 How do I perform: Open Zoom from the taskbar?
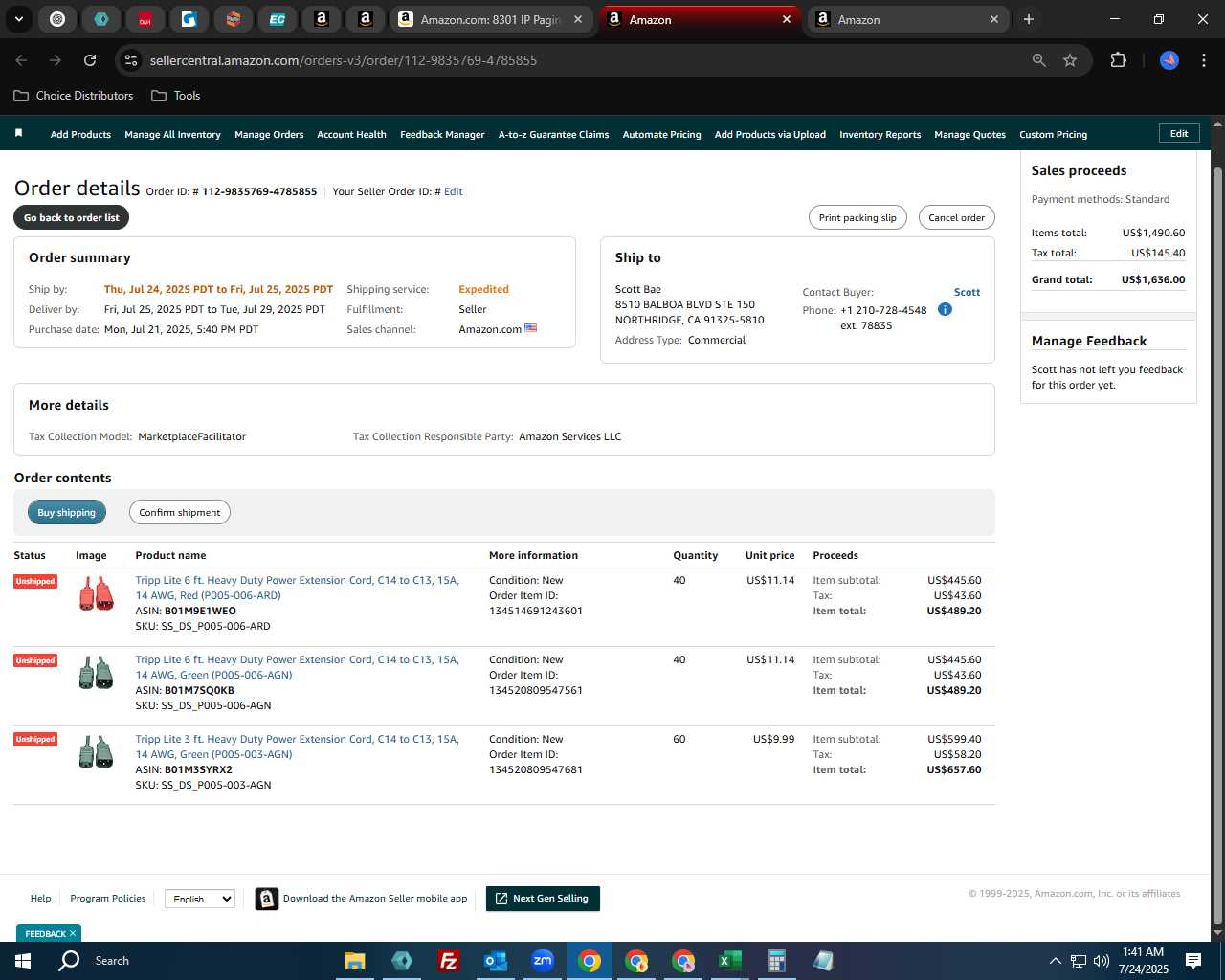pyautogui.click(x=543, y=961)
